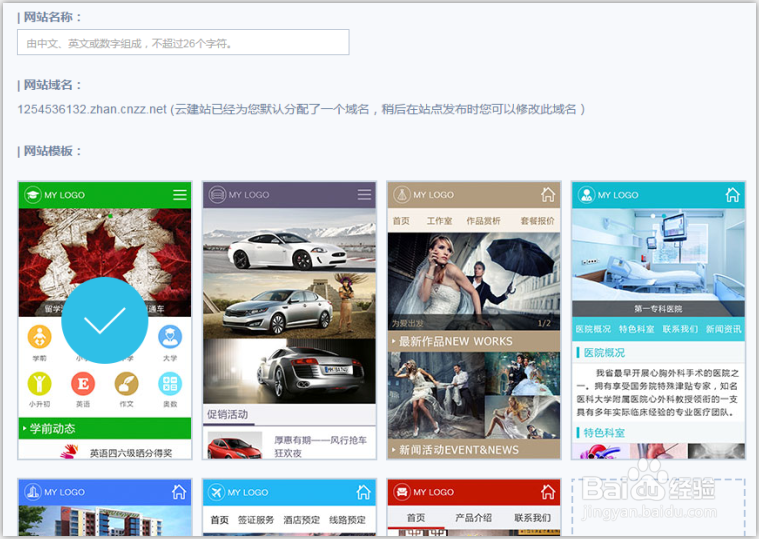This screenshot has height=539, width=759.
Task: Open 作品赏析 tab in wedding template
Action: (483, 221)
